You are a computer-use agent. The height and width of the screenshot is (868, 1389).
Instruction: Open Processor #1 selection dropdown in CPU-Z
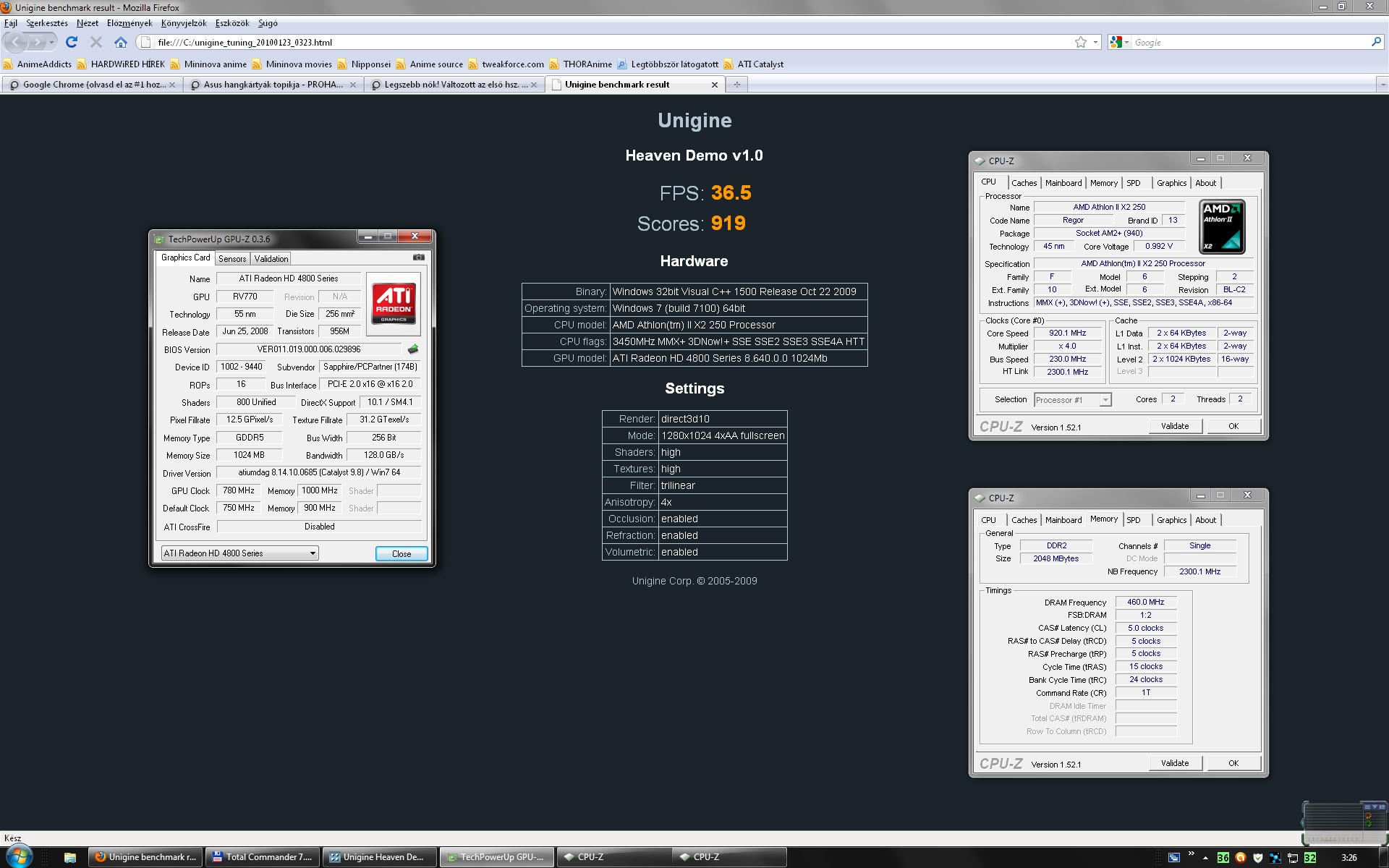click(1072, 400)
